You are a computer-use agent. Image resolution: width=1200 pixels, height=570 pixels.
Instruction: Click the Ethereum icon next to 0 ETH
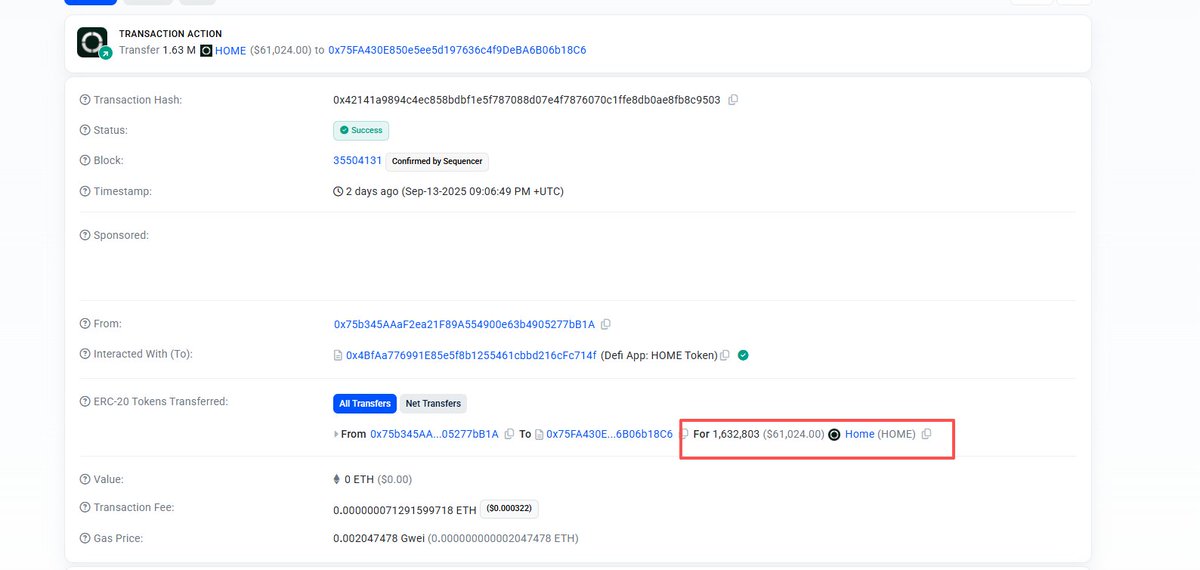pos(337,479)
